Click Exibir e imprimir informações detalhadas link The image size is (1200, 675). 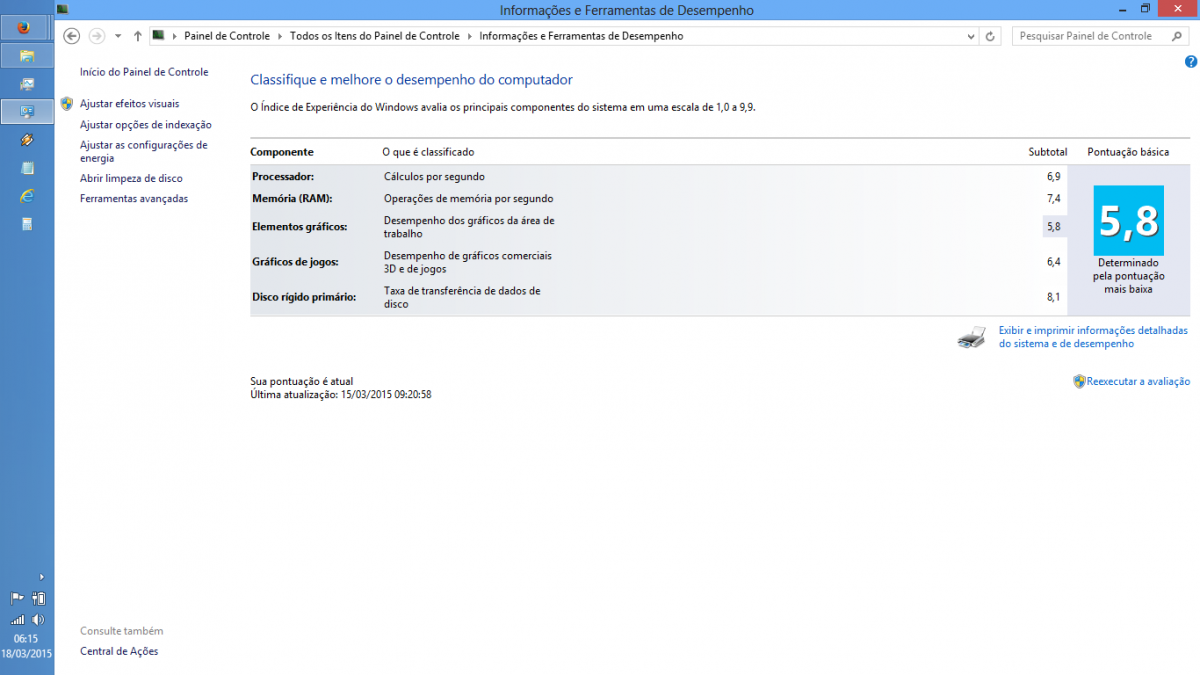tap(1093, 337)
